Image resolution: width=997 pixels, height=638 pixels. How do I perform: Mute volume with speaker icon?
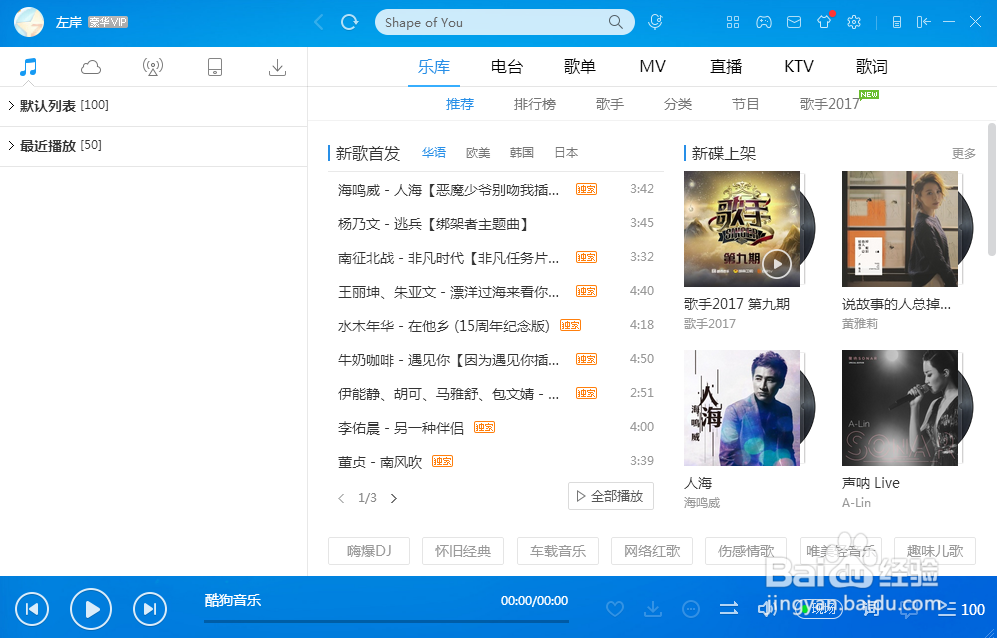click(767, 609)
